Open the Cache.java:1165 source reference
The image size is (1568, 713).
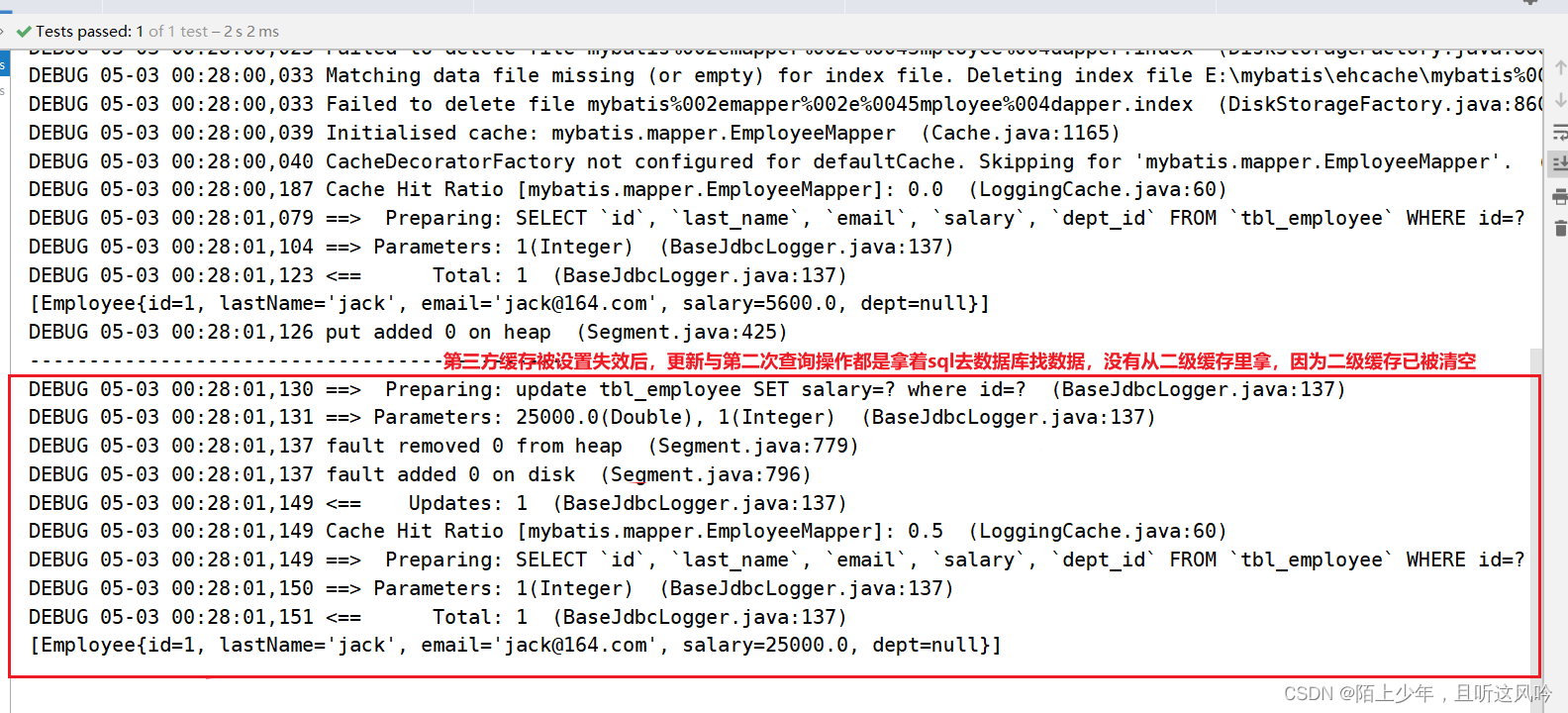1021,134
